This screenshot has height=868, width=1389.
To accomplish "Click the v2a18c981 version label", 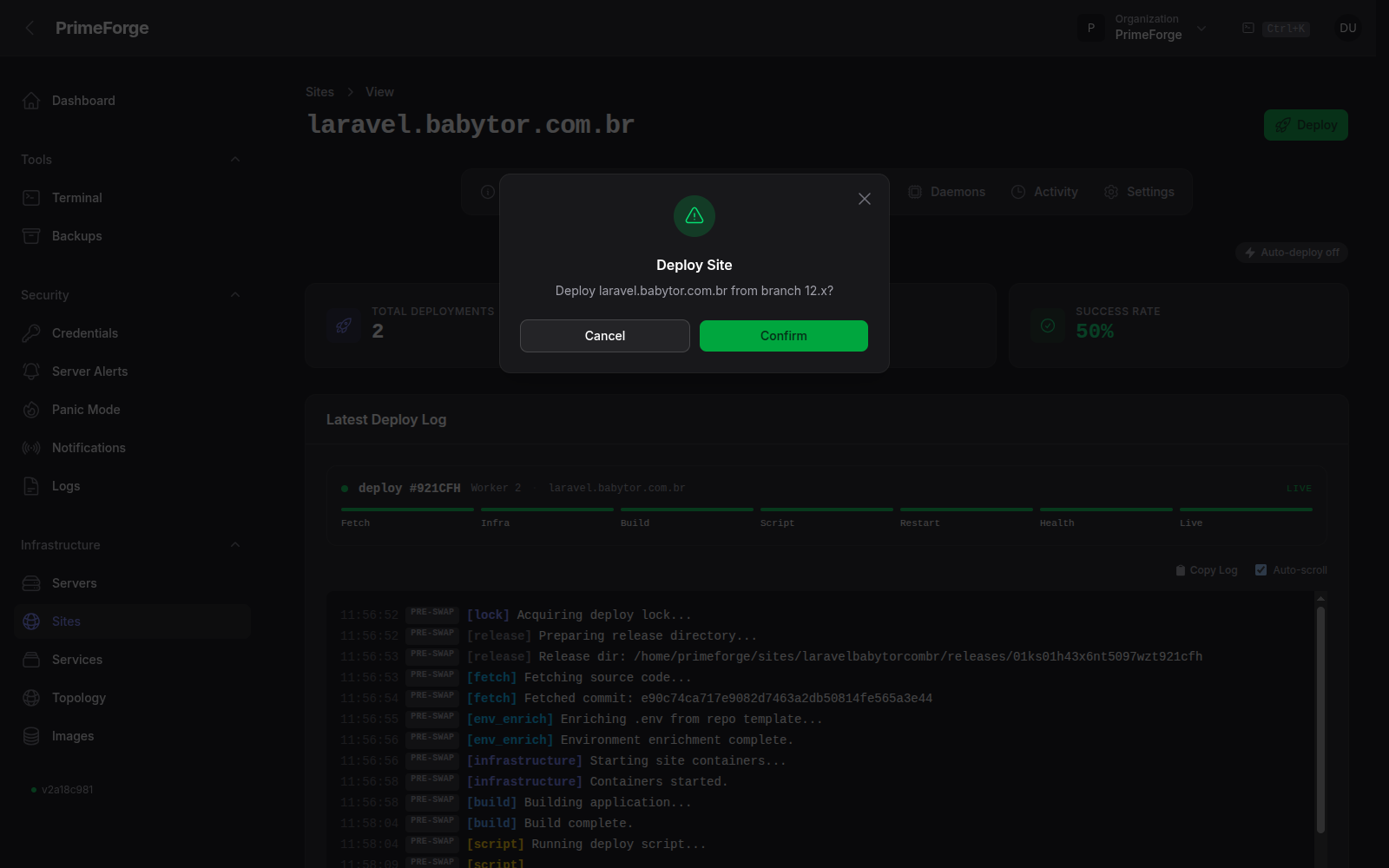I will (68, 790).
